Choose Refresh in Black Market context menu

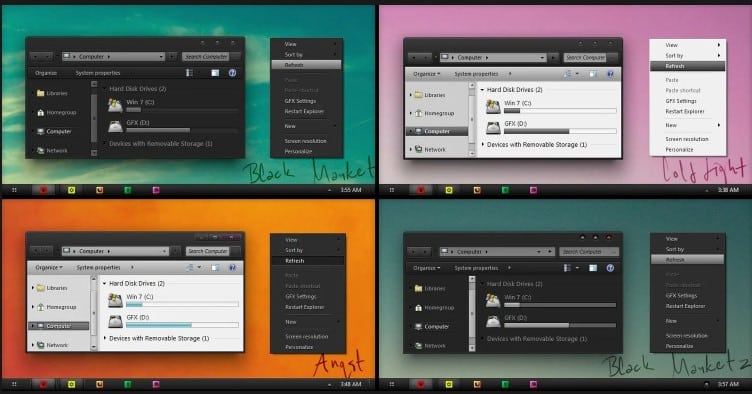point(306,65)
